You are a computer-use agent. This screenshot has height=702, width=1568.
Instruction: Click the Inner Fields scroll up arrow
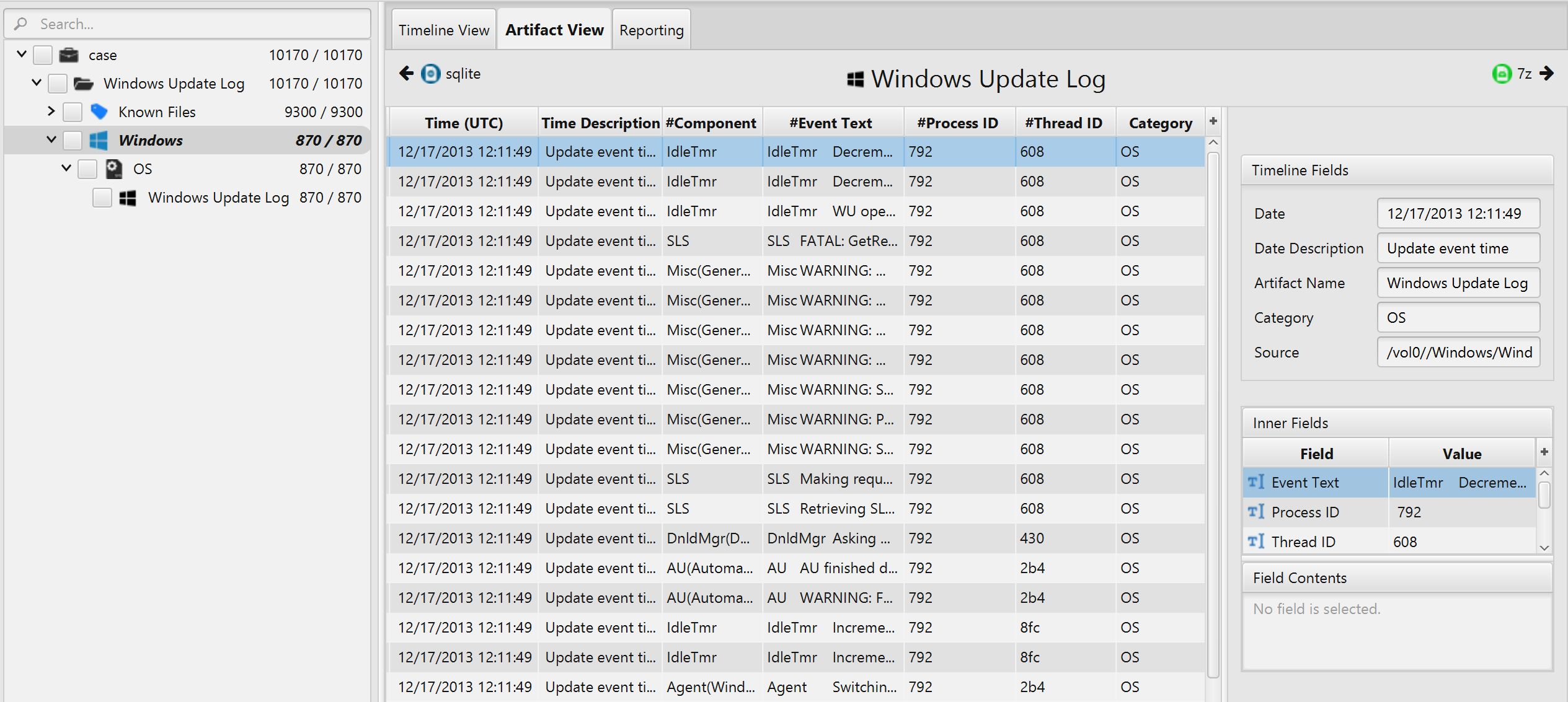click(1544, 473)
